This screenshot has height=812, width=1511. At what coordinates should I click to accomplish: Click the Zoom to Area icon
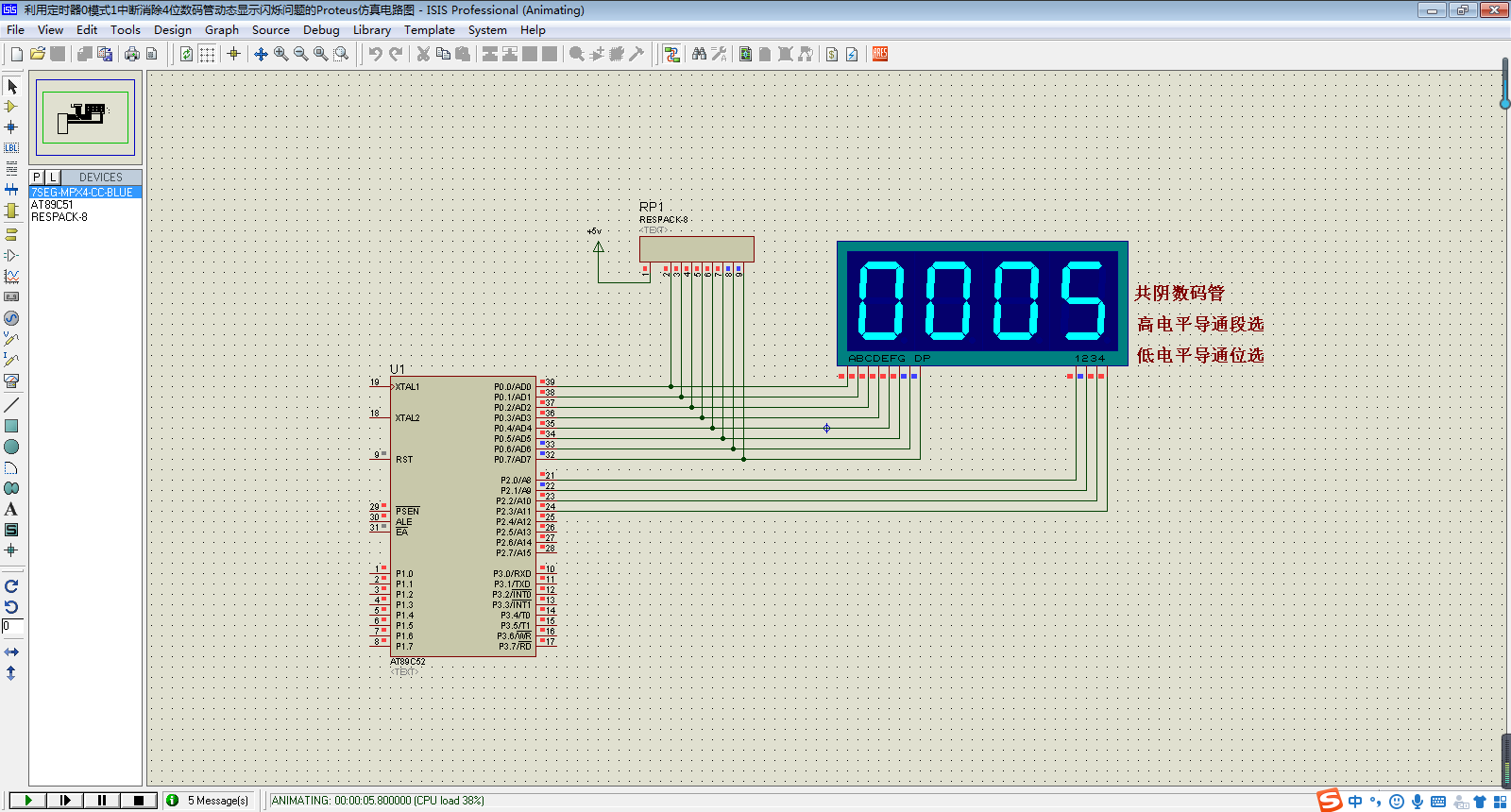tap(341, 54)
